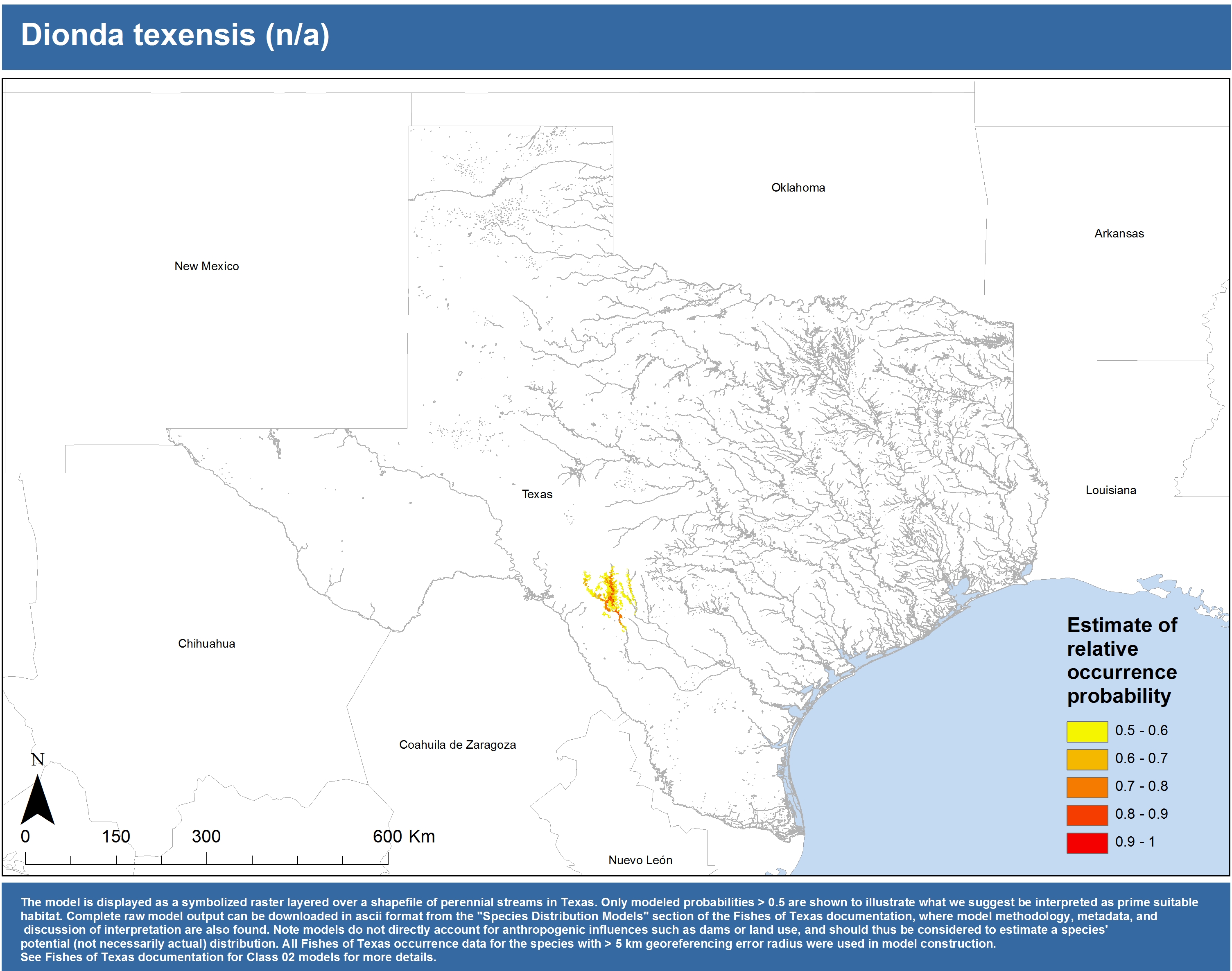Click the 0.8 - 0.9 legend swatch
This screenshot has height=971, width=1232.
click(1087, 815)
